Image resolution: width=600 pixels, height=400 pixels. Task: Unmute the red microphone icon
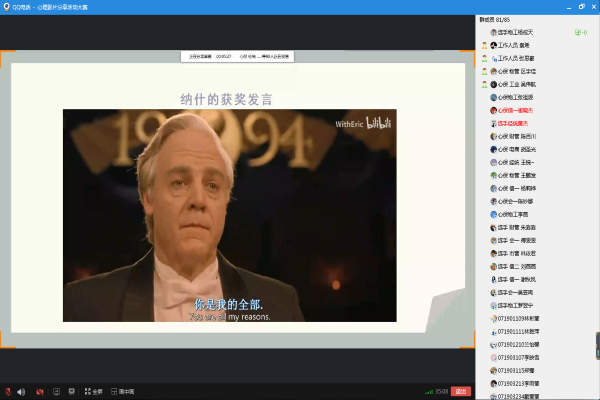[8, 392]
